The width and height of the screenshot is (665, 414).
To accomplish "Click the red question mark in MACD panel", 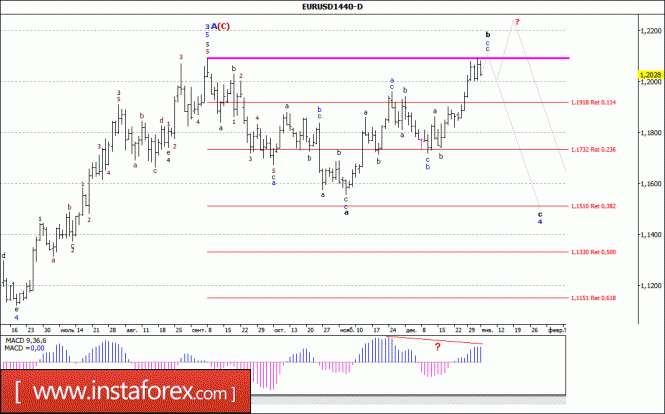I will (438, 347).
